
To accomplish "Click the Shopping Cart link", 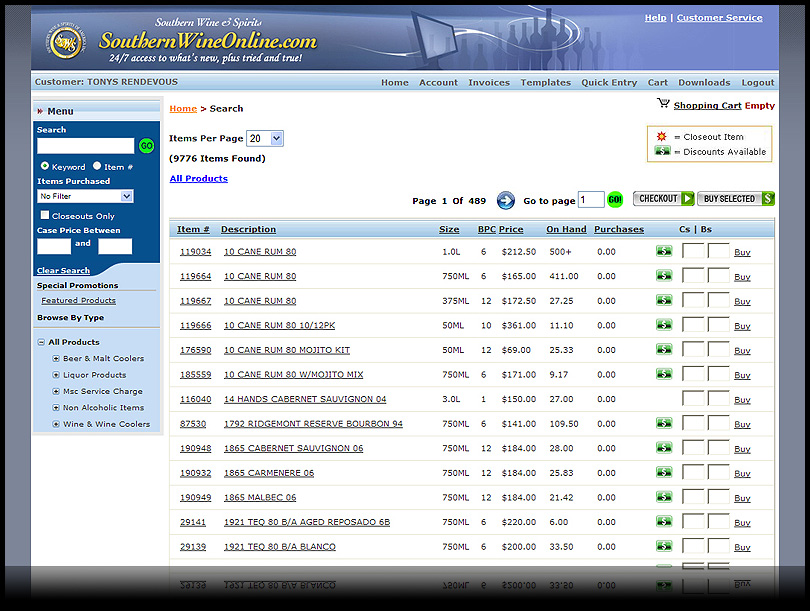I will click(707, 105).
